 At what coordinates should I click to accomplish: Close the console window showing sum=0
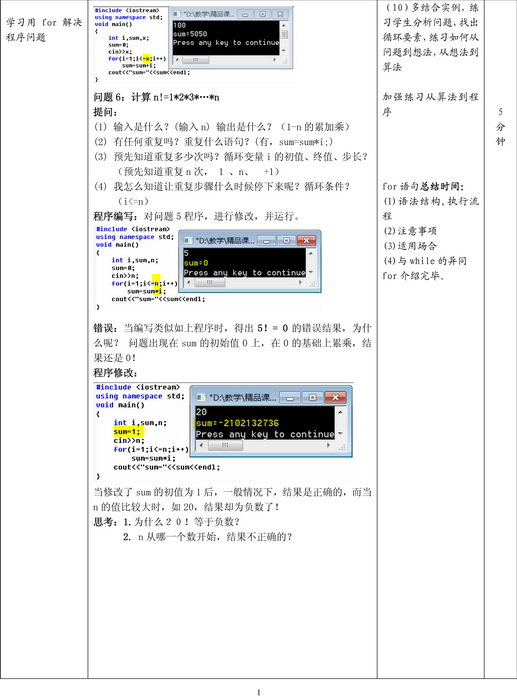(306, 241)
